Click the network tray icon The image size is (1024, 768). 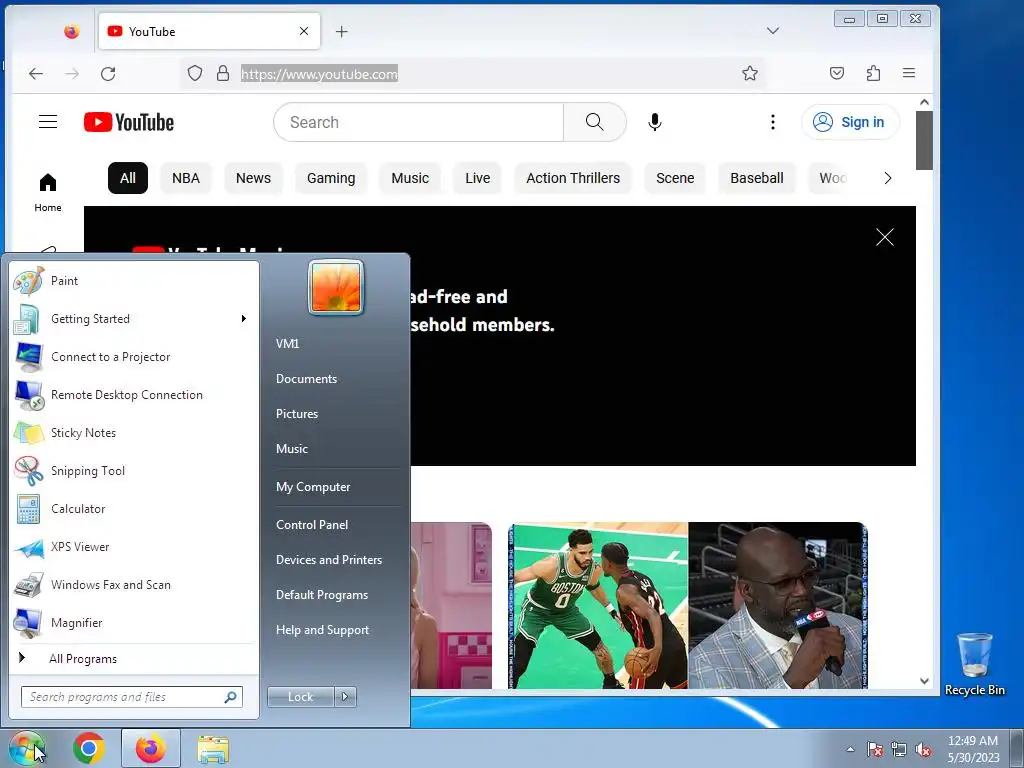pos(899,750)
